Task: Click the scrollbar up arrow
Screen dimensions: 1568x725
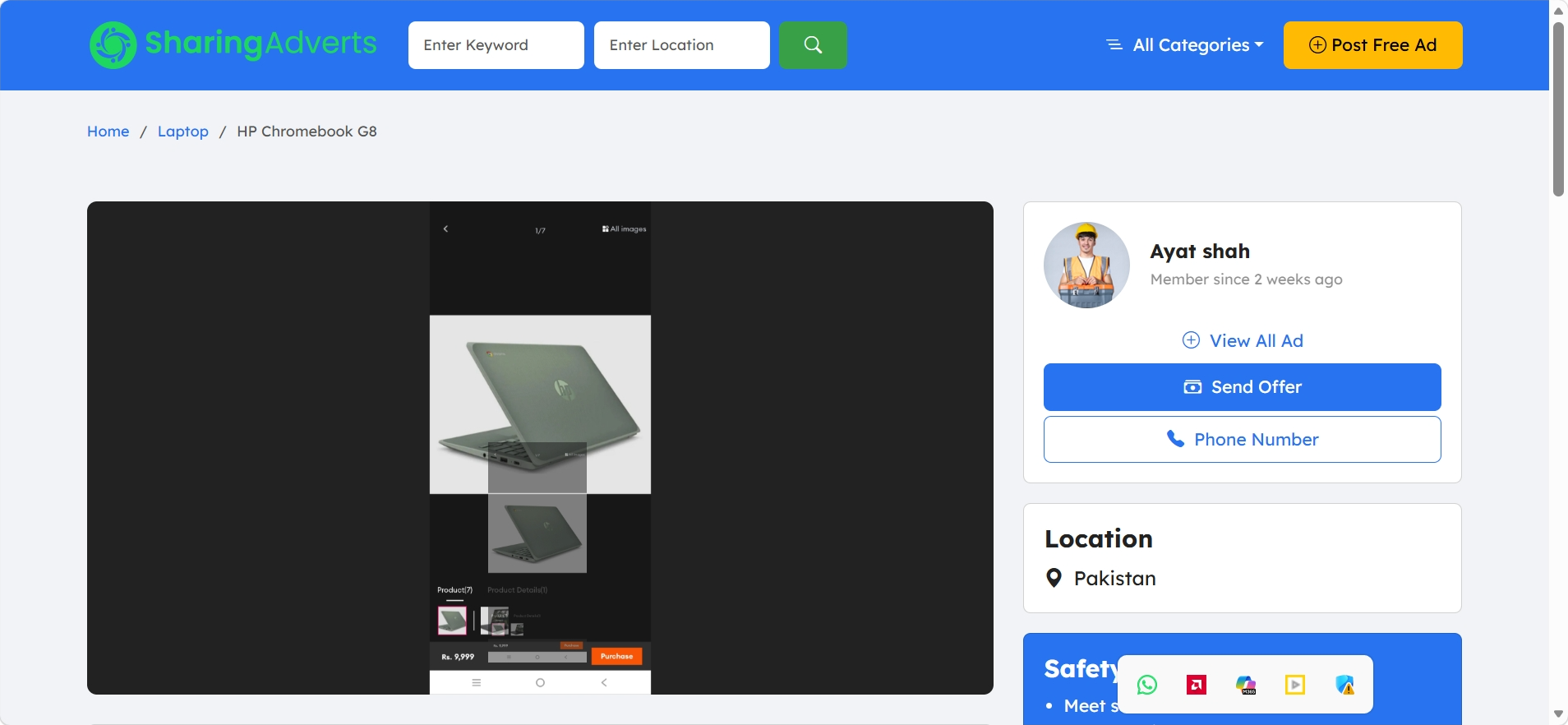Action: [x=1558, y=11]
